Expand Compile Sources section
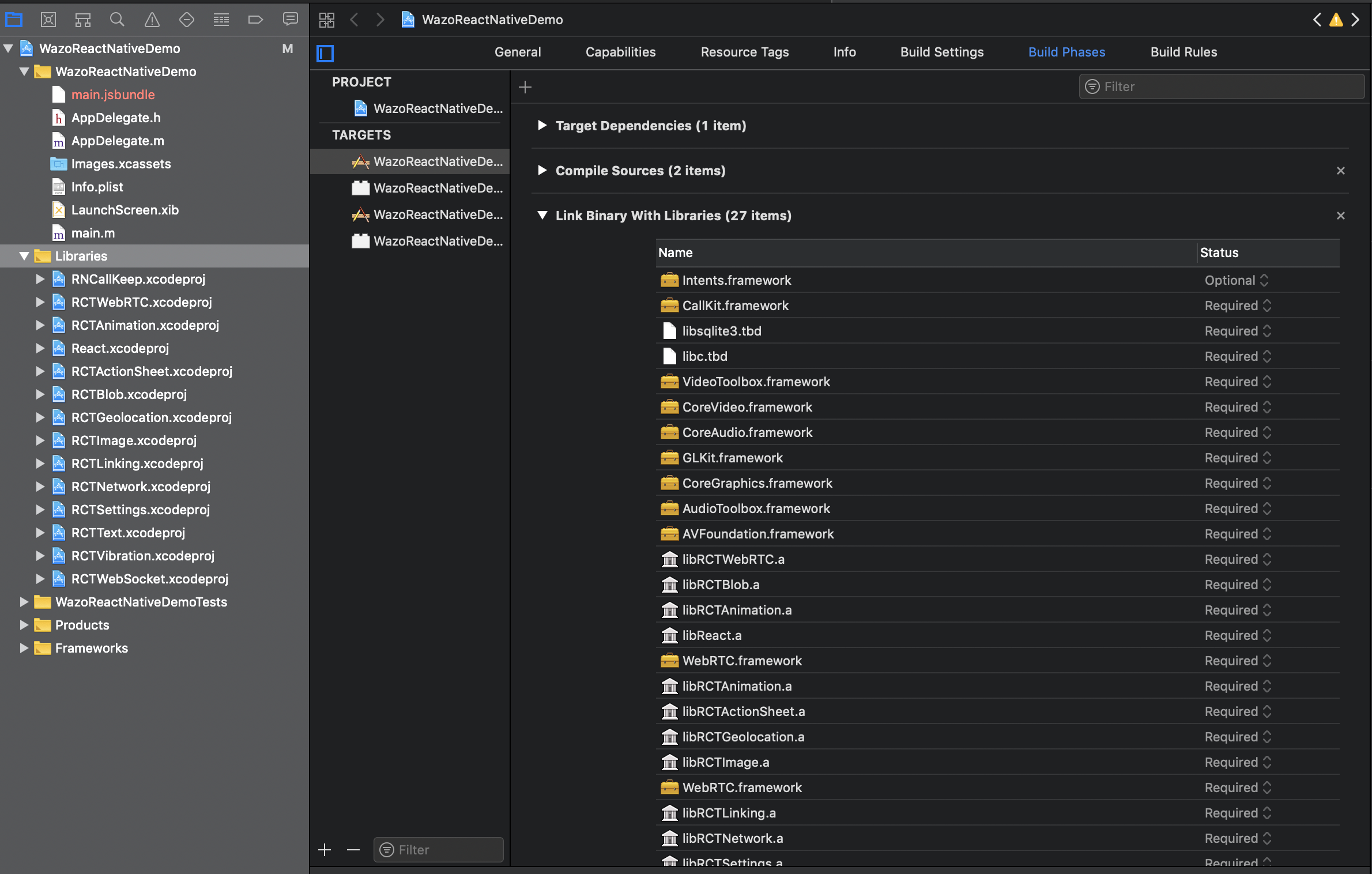 pyautogui.click(x=541, y=170)
